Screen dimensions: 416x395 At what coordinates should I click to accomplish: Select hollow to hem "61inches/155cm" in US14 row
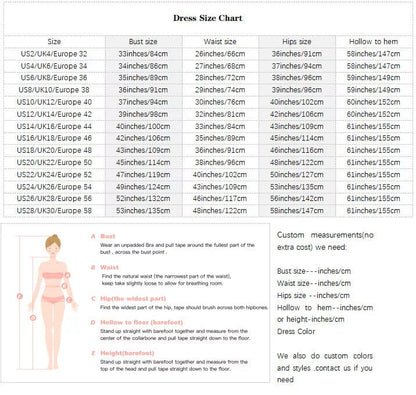pyautogui.click(x=373, y=126)
